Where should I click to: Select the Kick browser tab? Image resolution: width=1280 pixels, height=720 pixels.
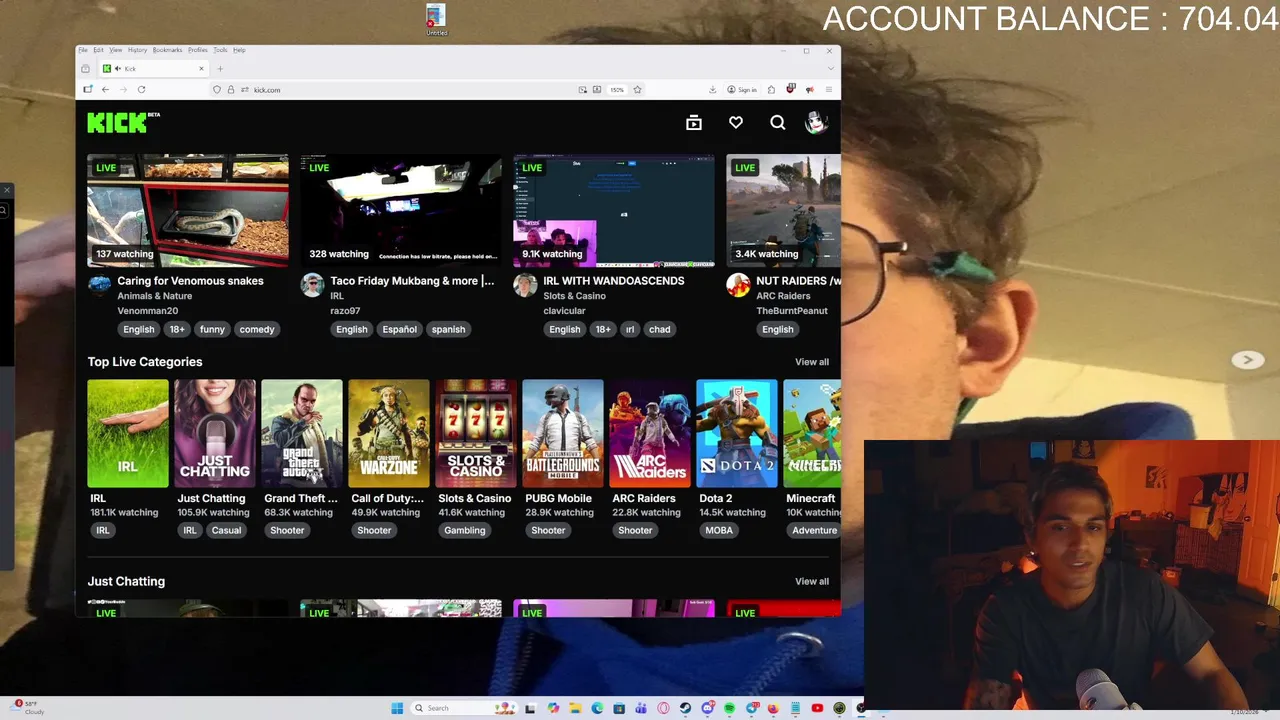153,68
